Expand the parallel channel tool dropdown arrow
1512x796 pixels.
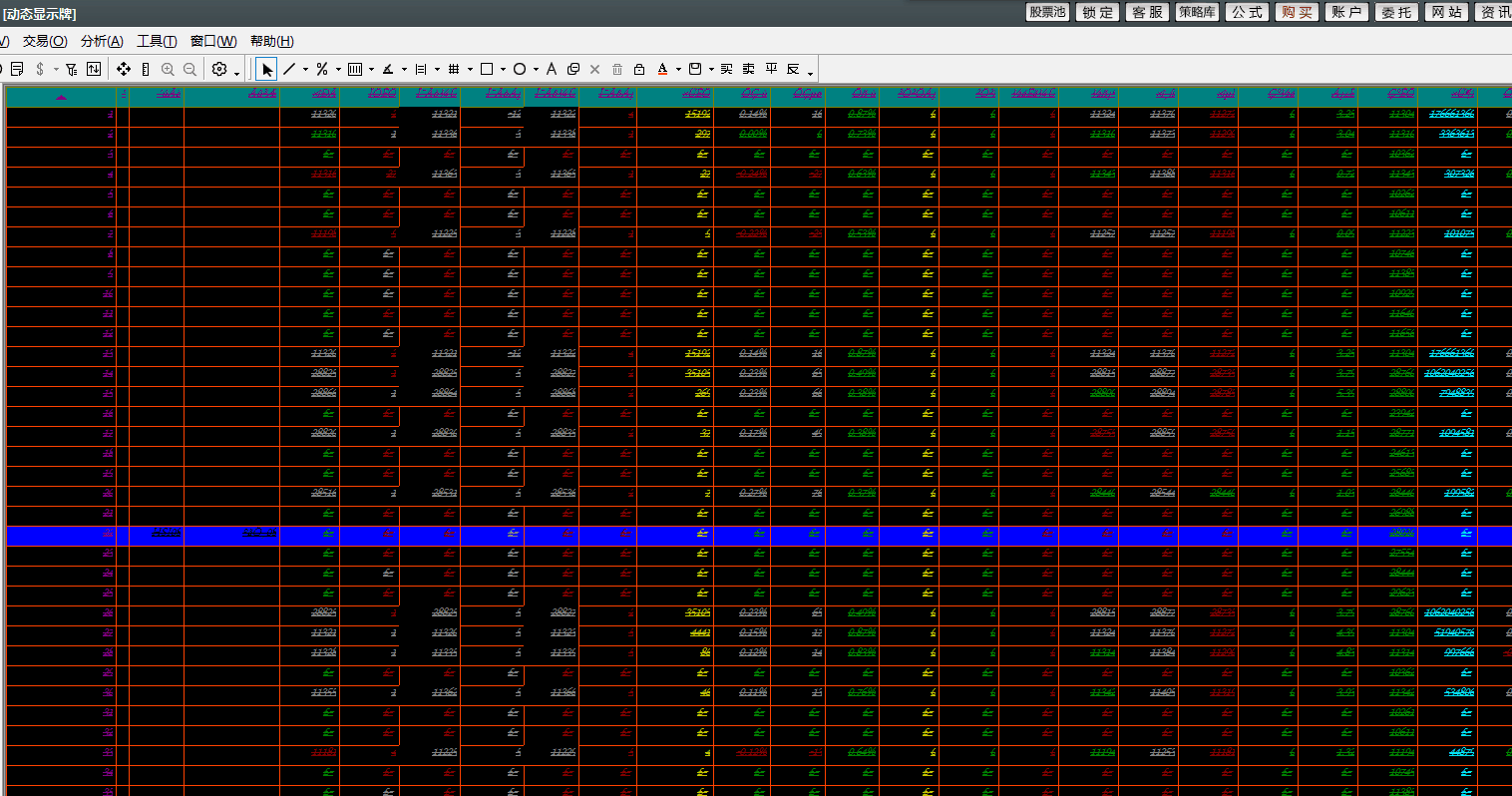point(371,70)
